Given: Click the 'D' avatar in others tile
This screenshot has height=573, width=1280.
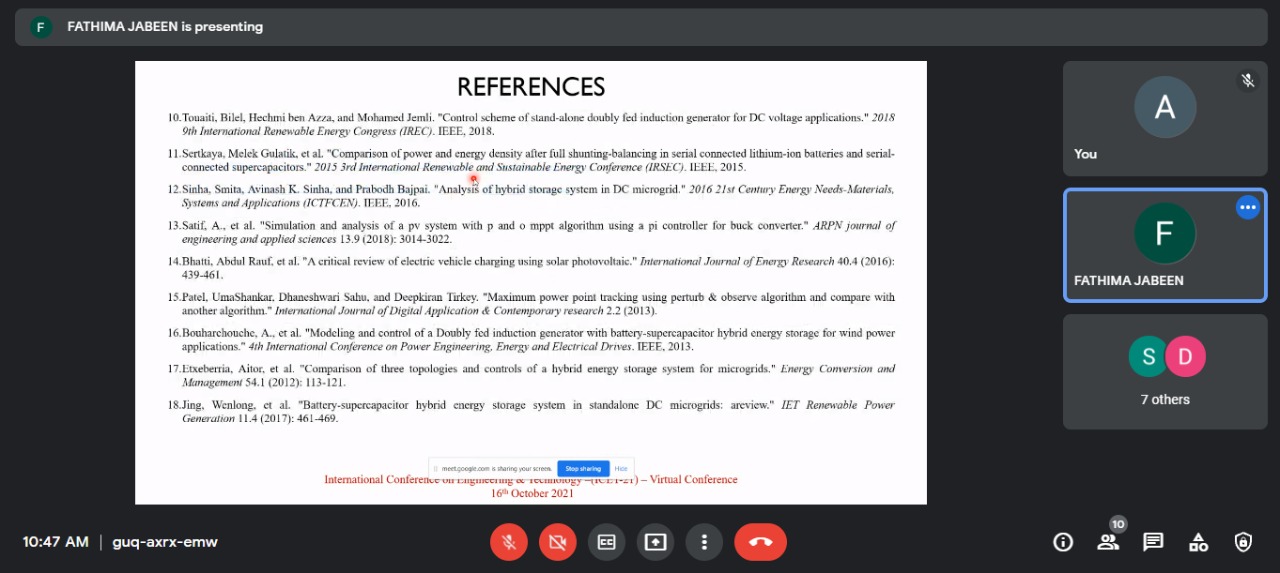Looking at the screenshot, I should 1185,357.
